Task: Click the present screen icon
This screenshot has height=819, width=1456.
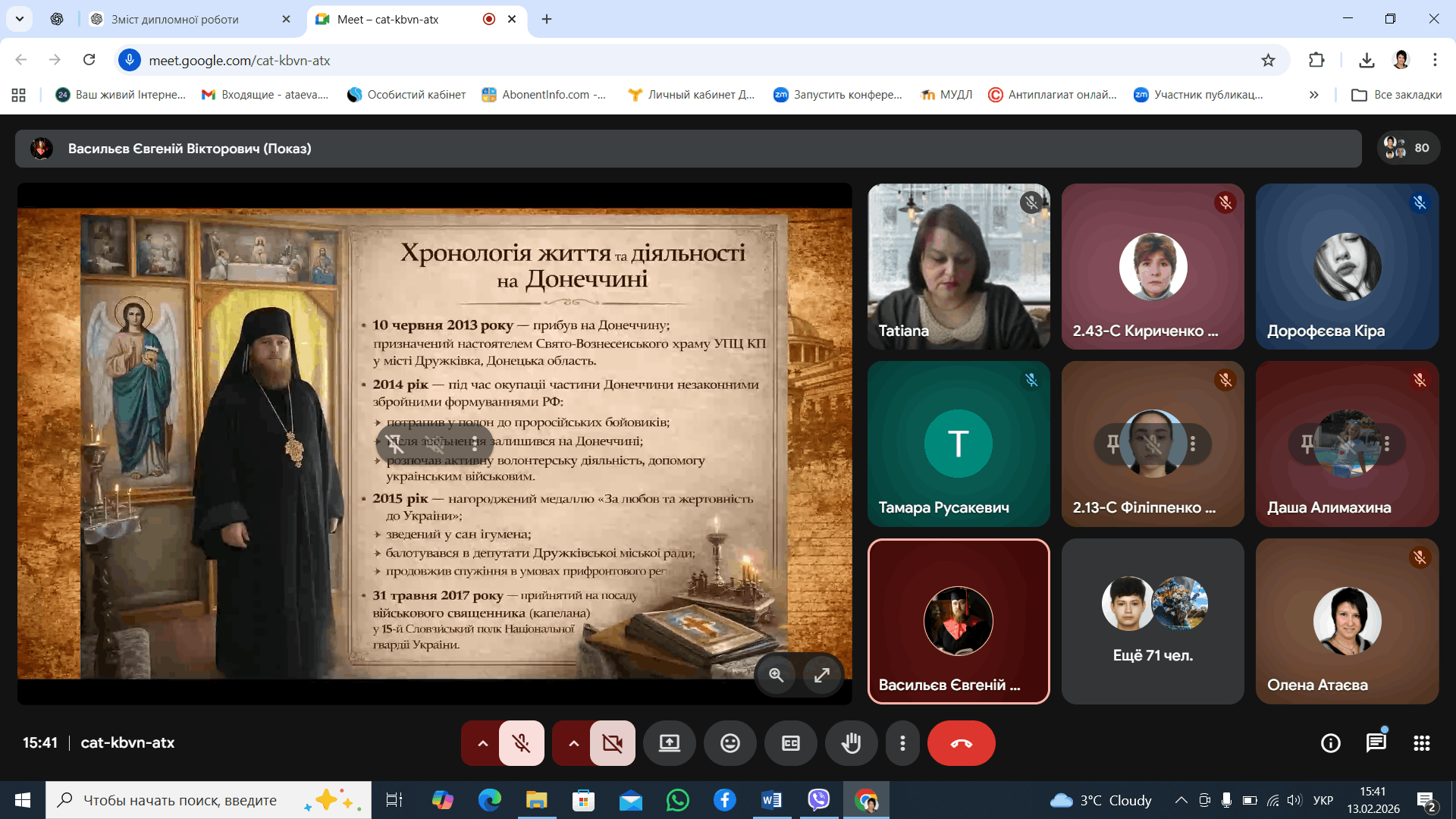Action: coord(669,743)
